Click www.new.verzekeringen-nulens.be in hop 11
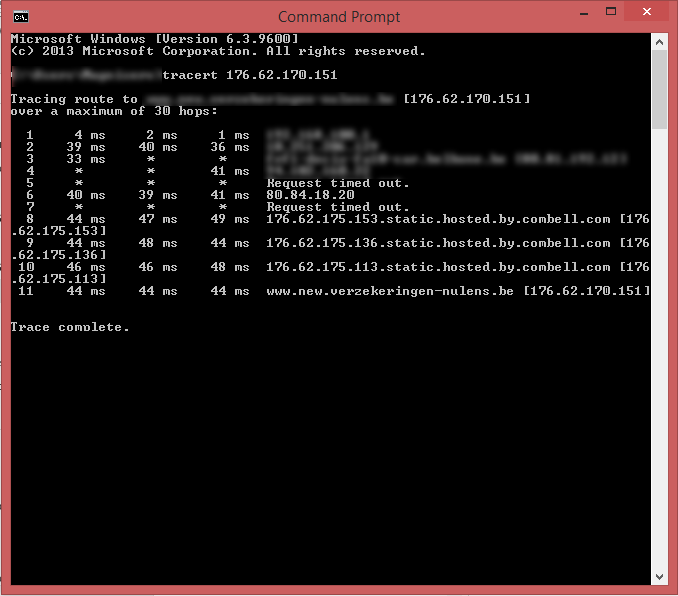 (x=390, y=291)
